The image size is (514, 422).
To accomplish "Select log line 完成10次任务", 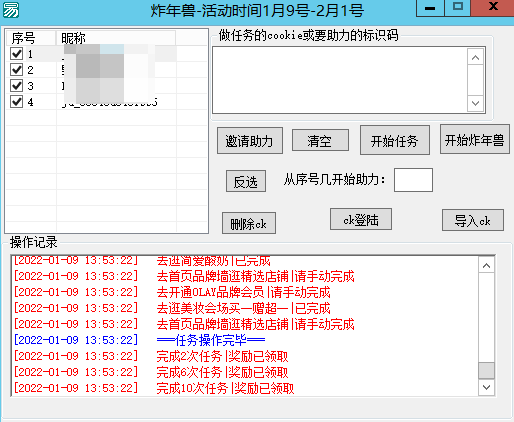I will pos(225,388).
